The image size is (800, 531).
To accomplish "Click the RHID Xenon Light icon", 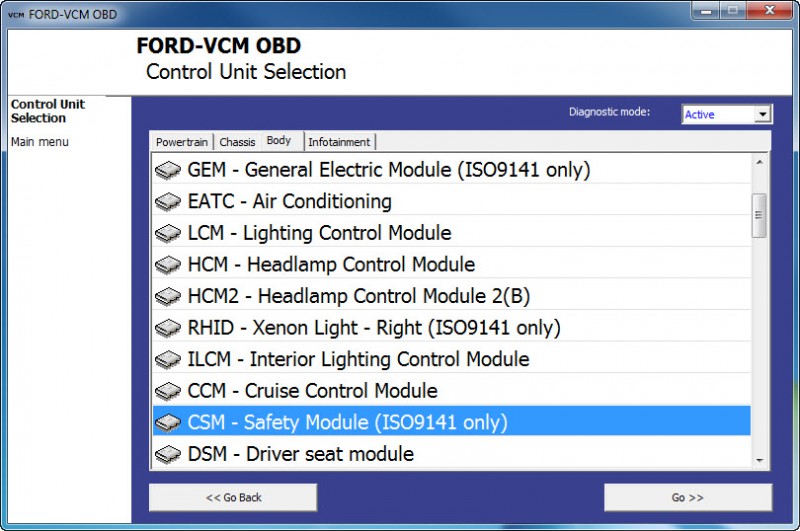I will [168, 329].
